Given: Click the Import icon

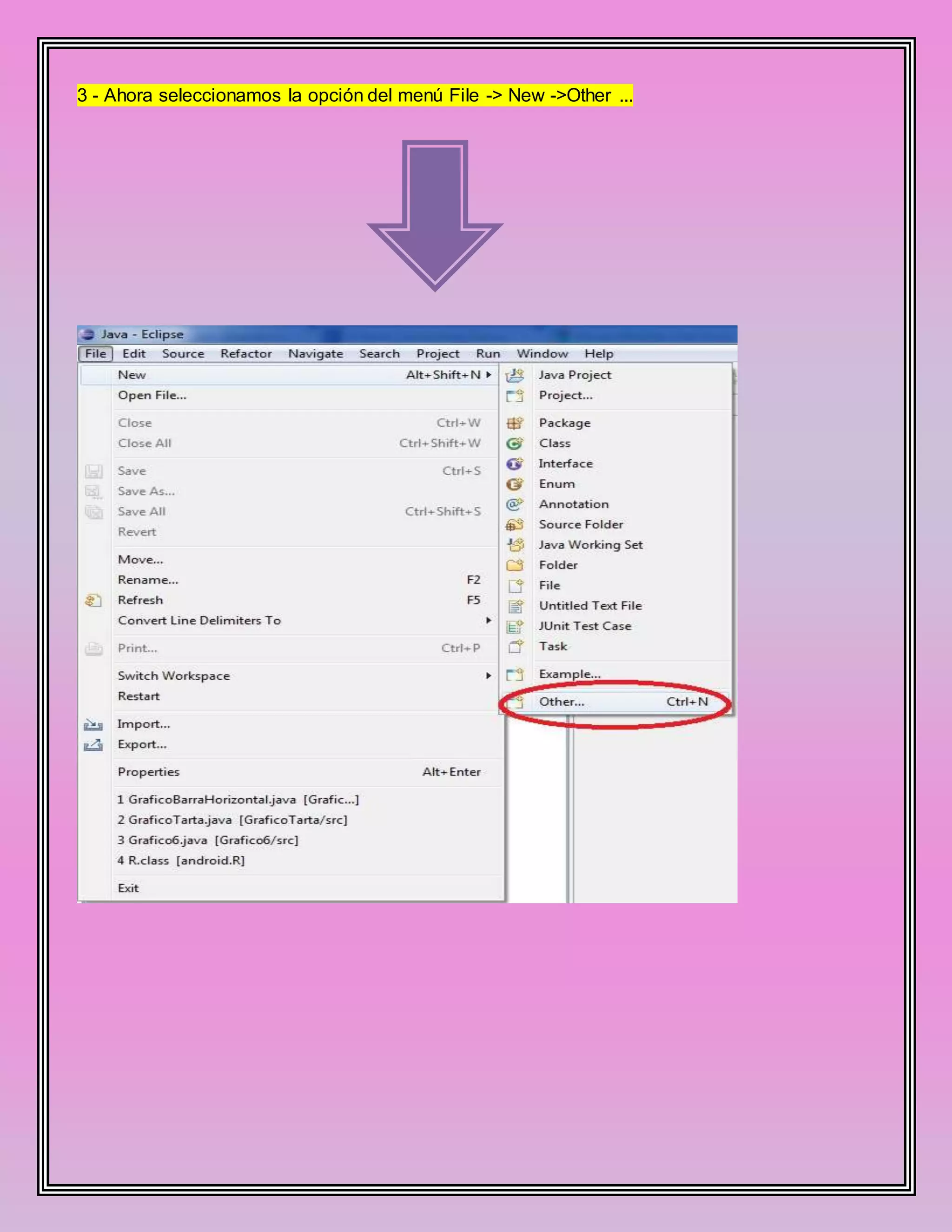Looking at the screenshot, I should pos(93,724).
